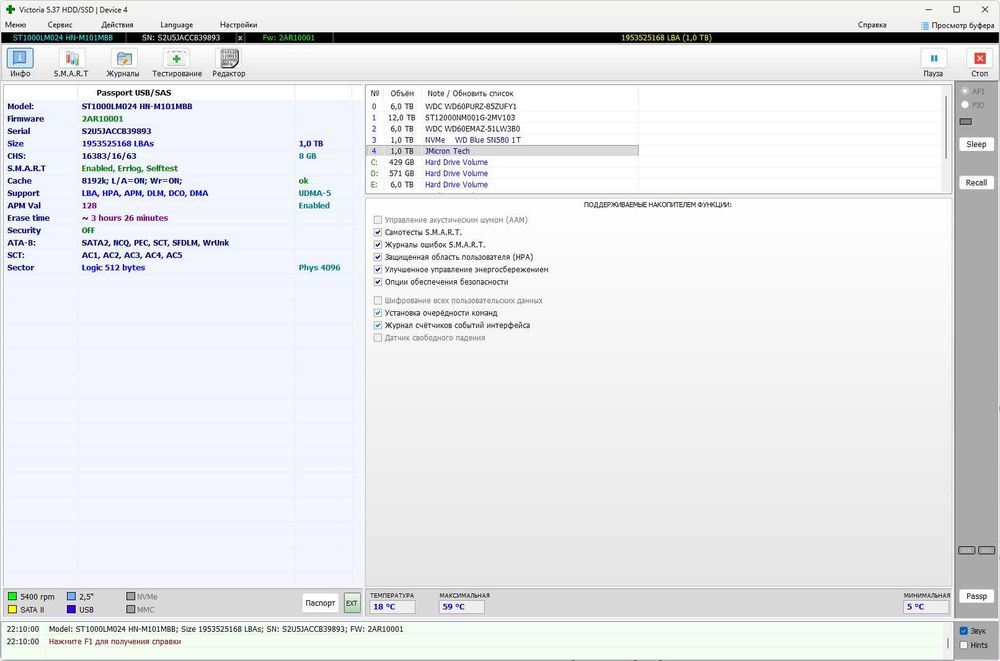Click the МИНИМАЛЬНАЯ 5 °C field

925,607
